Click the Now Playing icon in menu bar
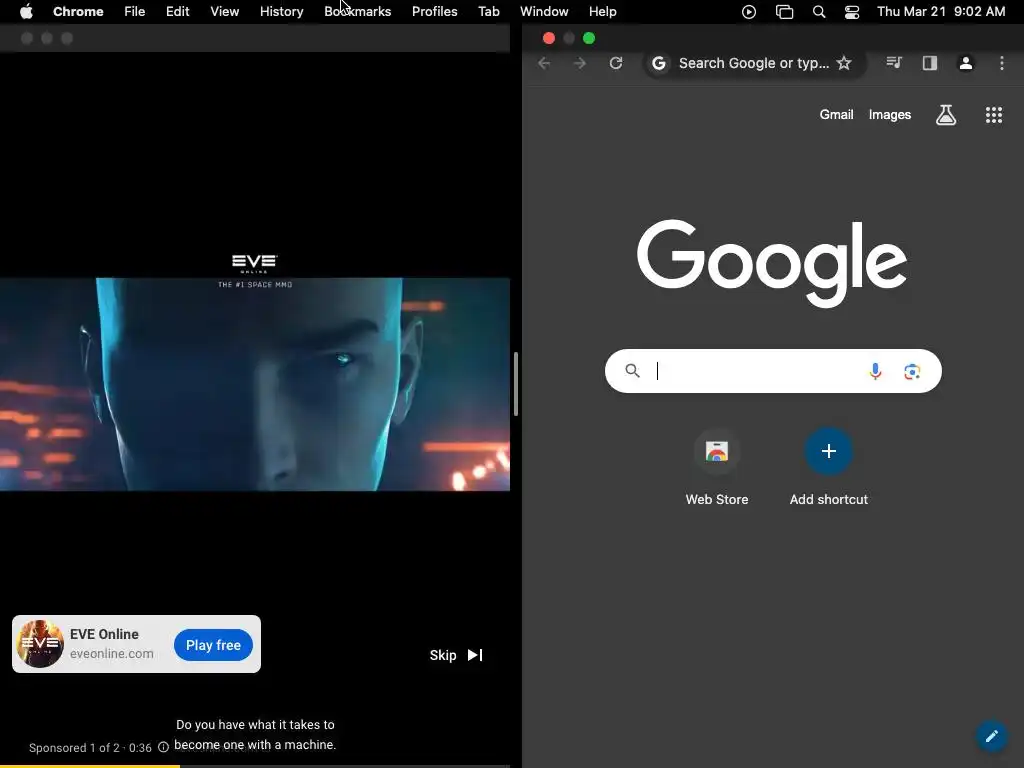The image size is (1024, 768). coord(749,12)
